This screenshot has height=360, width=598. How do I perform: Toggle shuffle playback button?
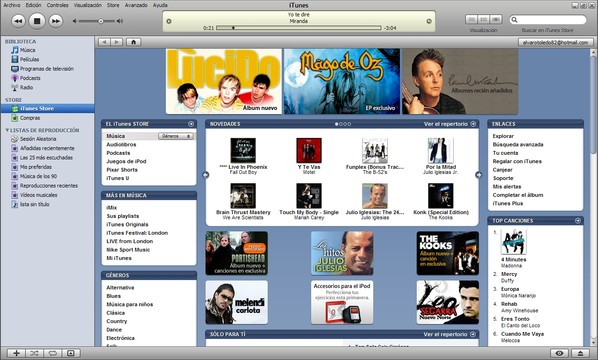(x=34, y=353)
